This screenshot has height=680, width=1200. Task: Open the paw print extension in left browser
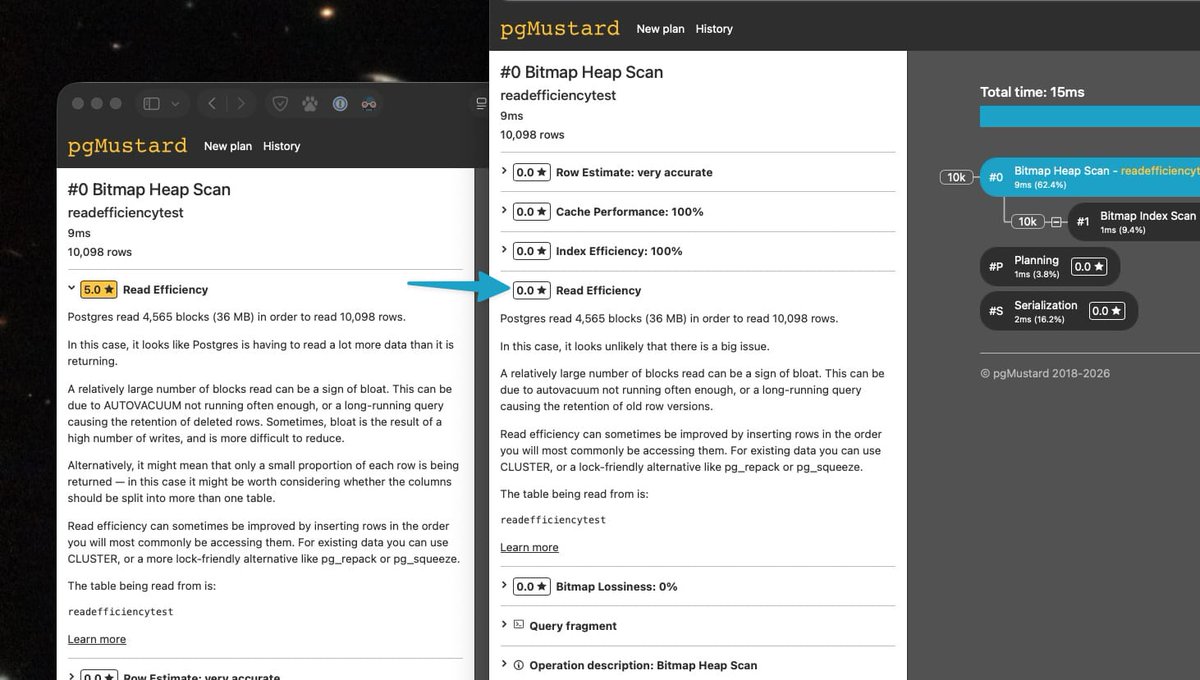pos(310,103)
